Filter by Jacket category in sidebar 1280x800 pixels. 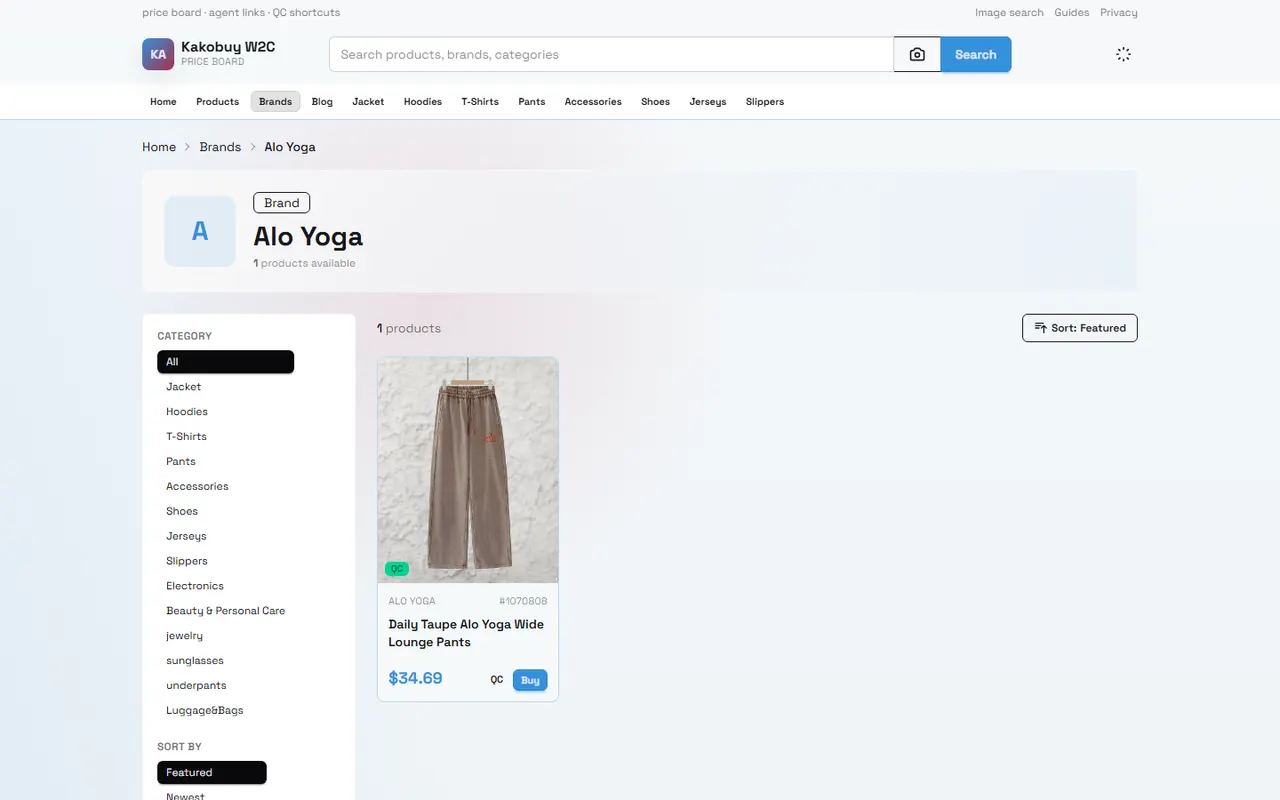coord(225,387)
